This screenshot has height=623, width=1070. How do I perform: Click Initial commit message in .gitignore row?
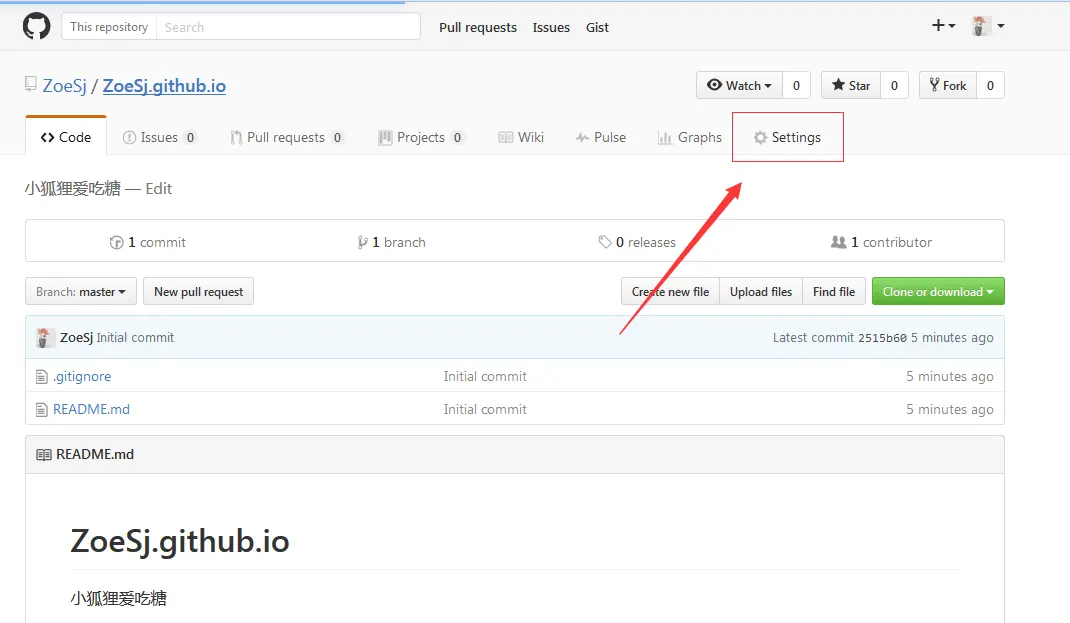(x=485, y=377)
